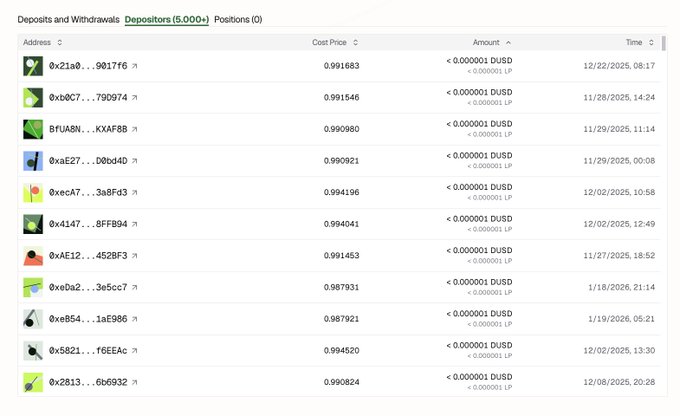Select cost price value 0.994520
Screen dimensions: 680x416
(341, 351)
